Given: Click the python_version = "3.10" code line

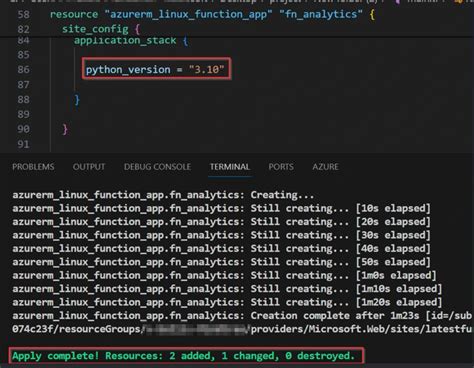Looking at the screenshot, I should click(x=155, y=69).
